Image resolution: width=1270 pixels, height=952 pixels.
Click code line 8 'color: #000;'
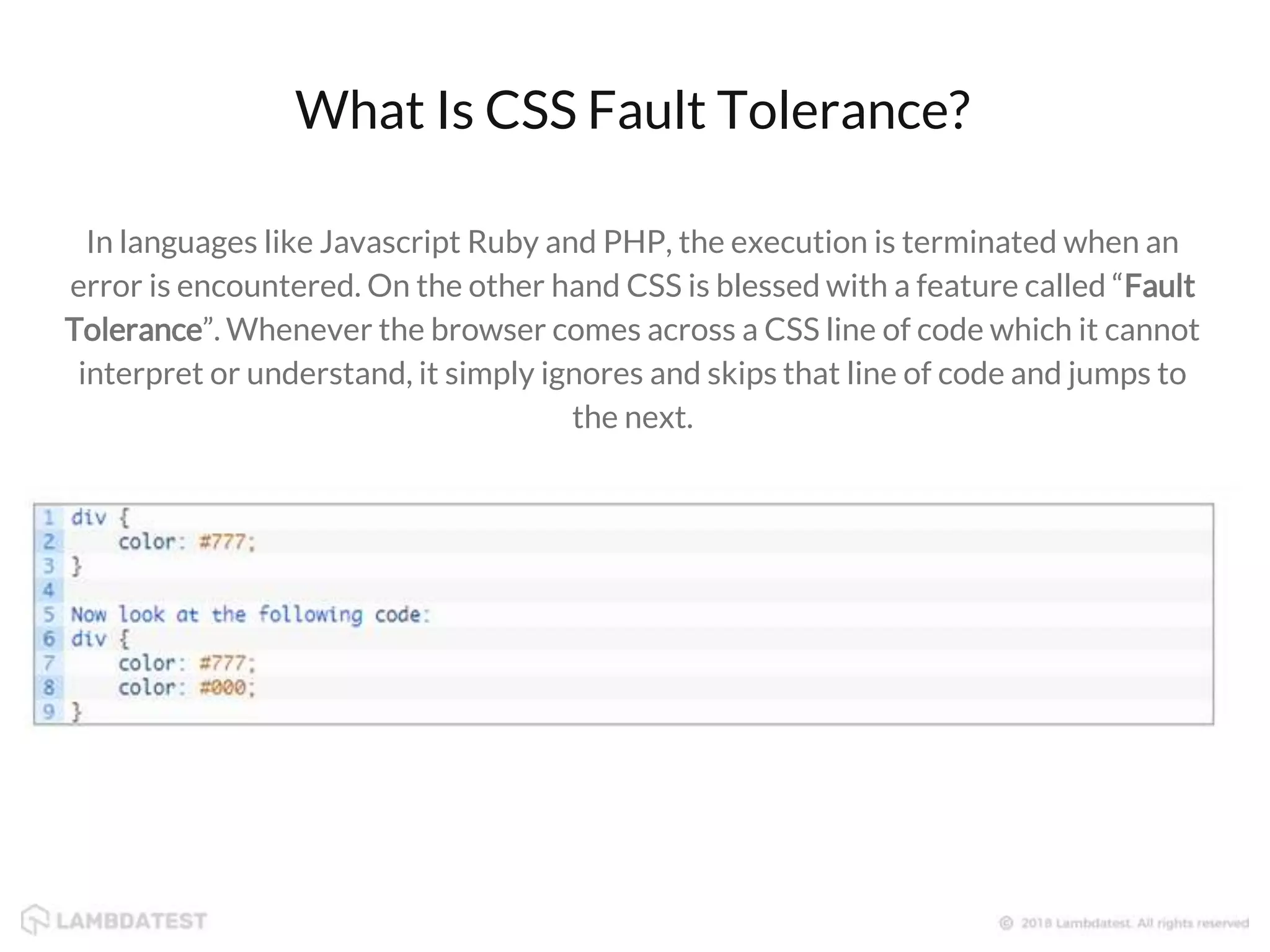pyautogui.click(x=187, y=687)
